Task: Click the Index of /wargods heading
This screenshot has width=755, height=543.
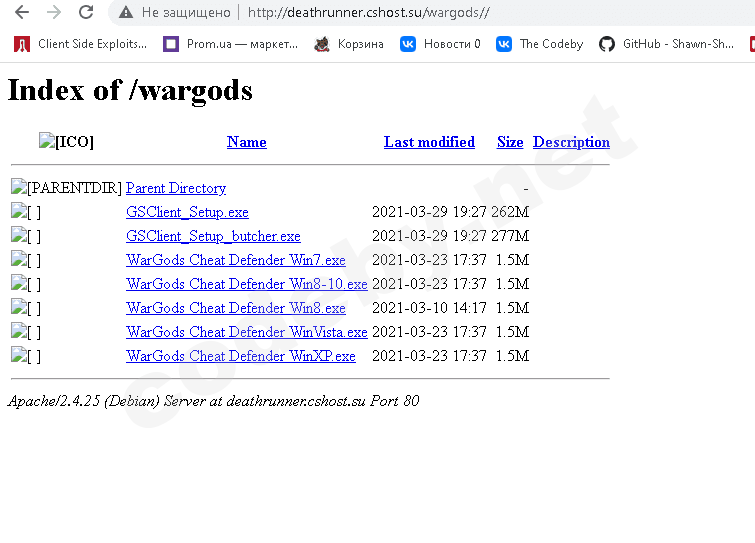Action: coord(130,90)
